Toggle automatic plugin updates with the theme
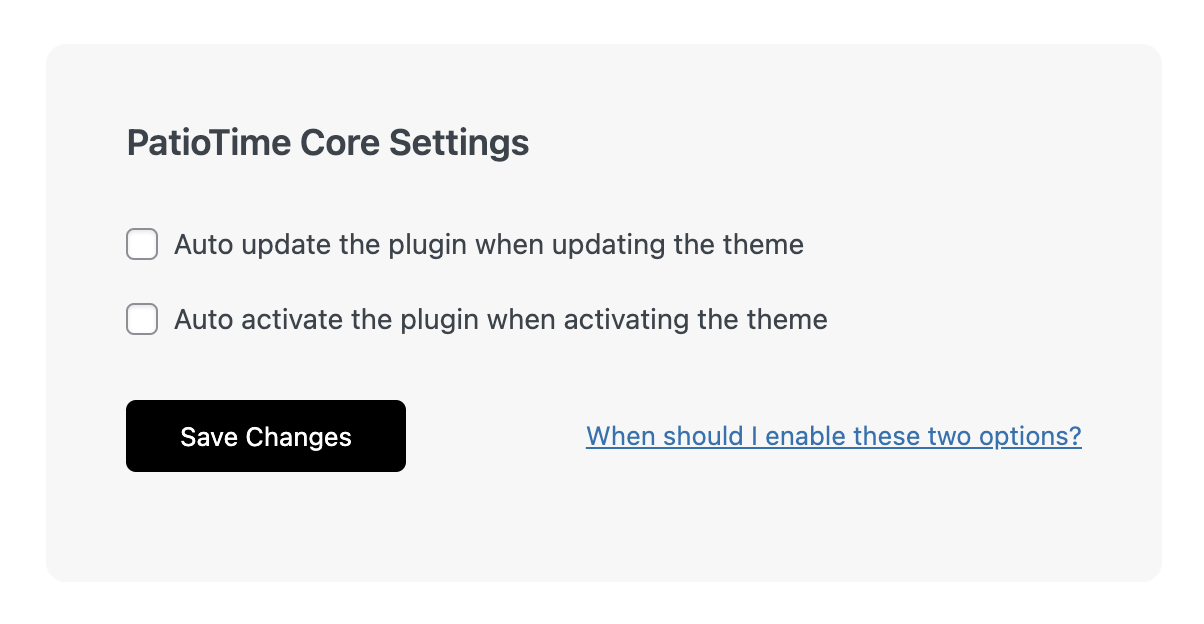This screenshot has width=1204, height=624. pyautogui.click(x=142, y=244)
